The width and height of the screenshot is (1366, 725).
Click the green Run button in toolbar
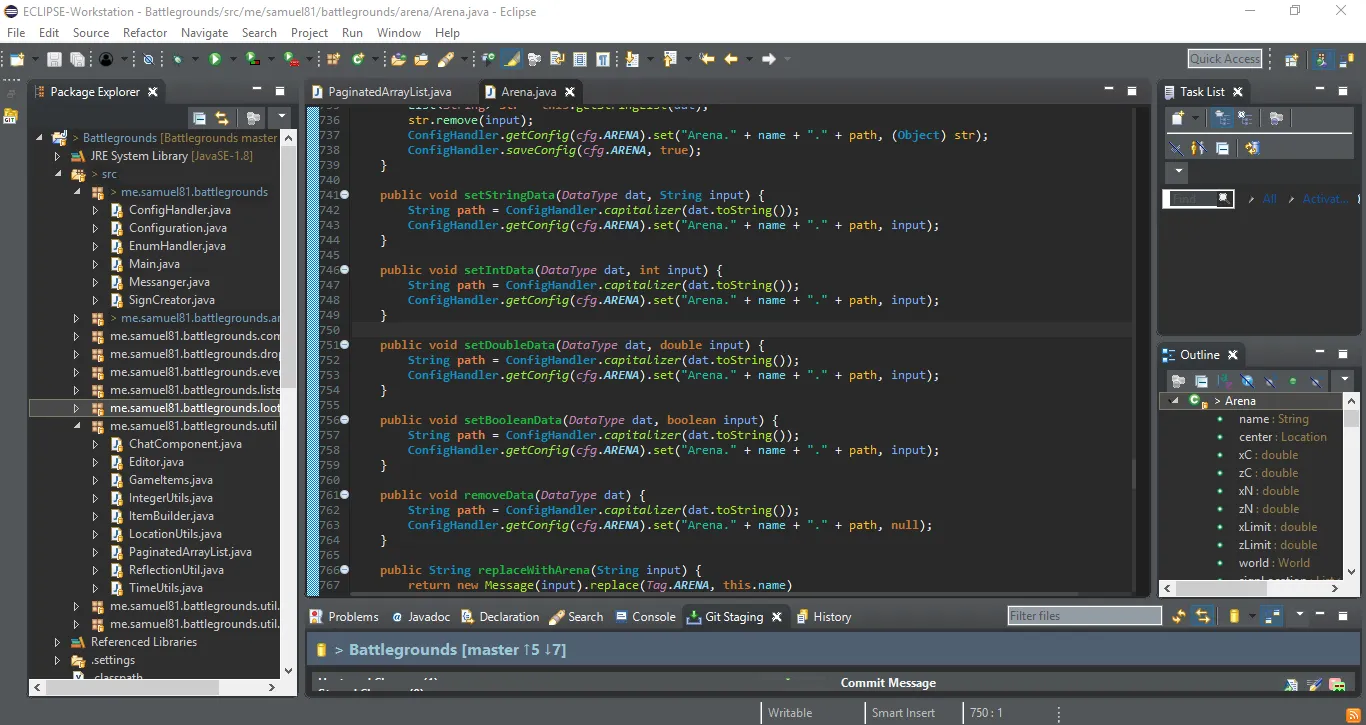point(214,59)
